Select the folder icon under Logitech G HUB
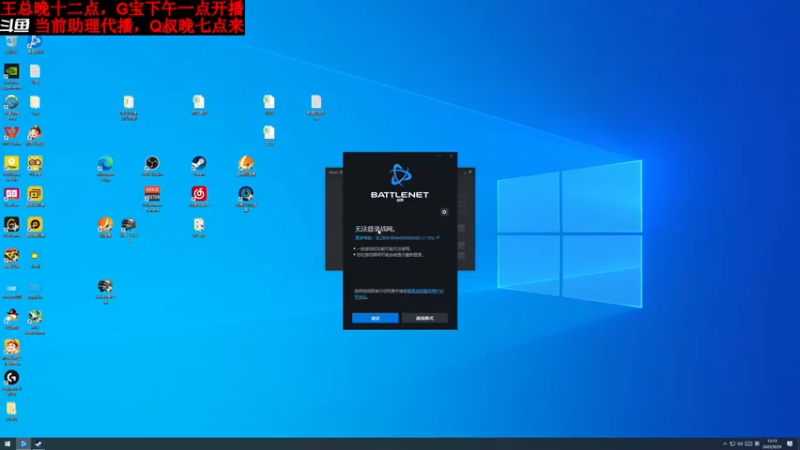The height and width of the screenshot is (450, 800). (11, 411)
